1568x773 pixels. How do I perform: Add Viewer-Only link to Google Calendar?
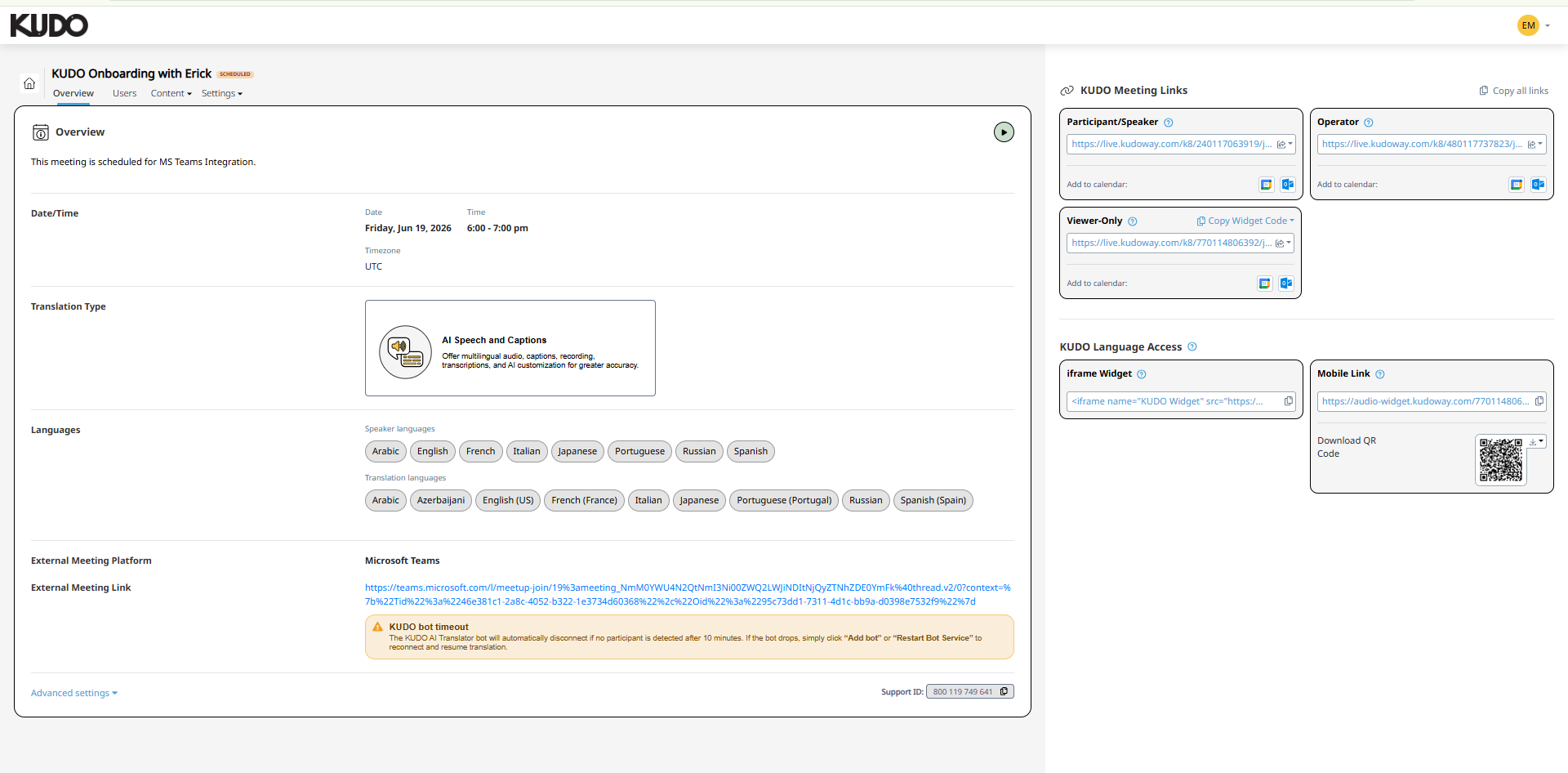(1264, 284)
